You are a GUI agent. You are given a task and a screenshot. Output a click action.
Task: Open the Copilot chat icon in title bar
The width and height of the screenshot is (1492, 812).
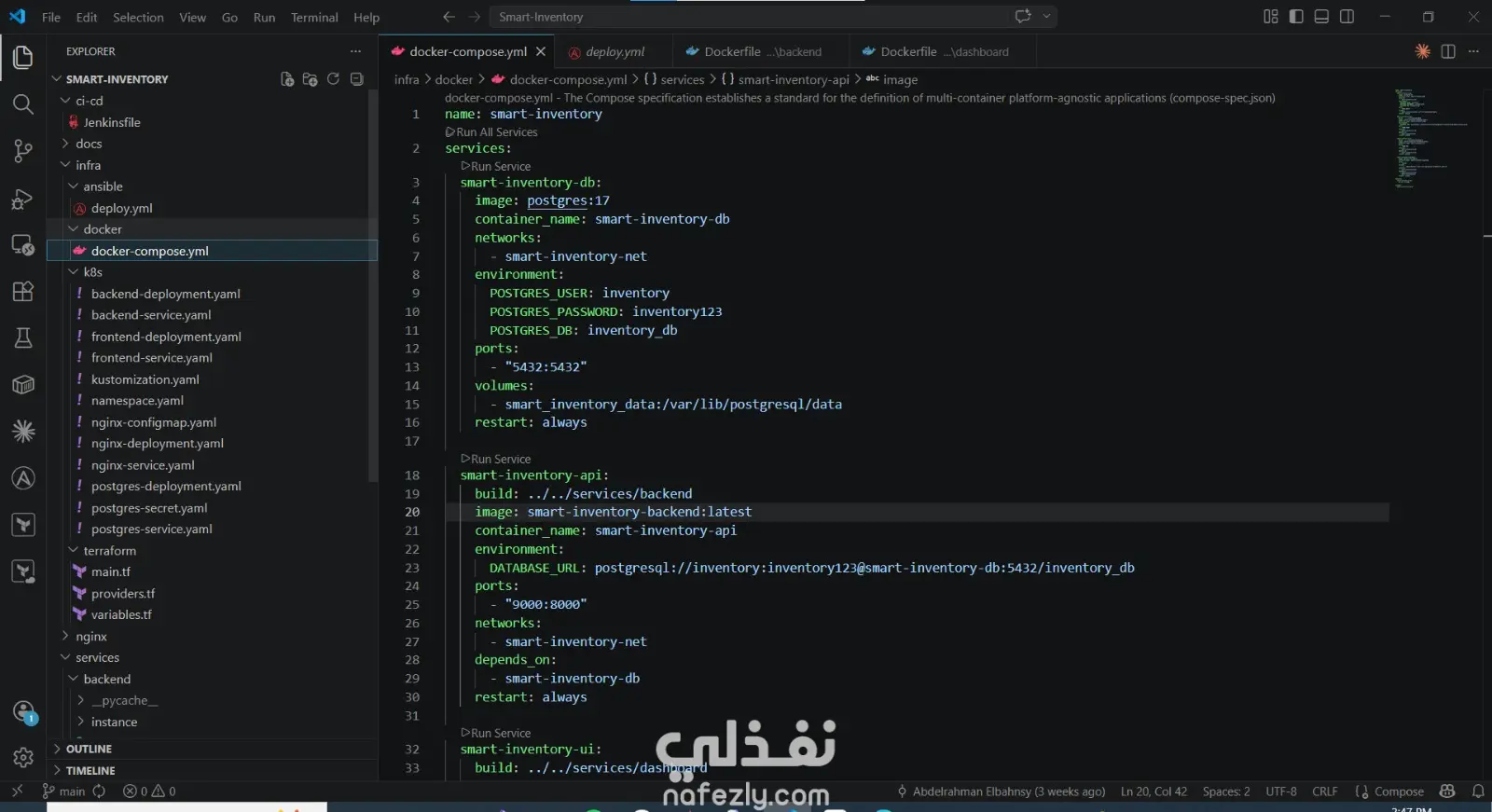1023,16
